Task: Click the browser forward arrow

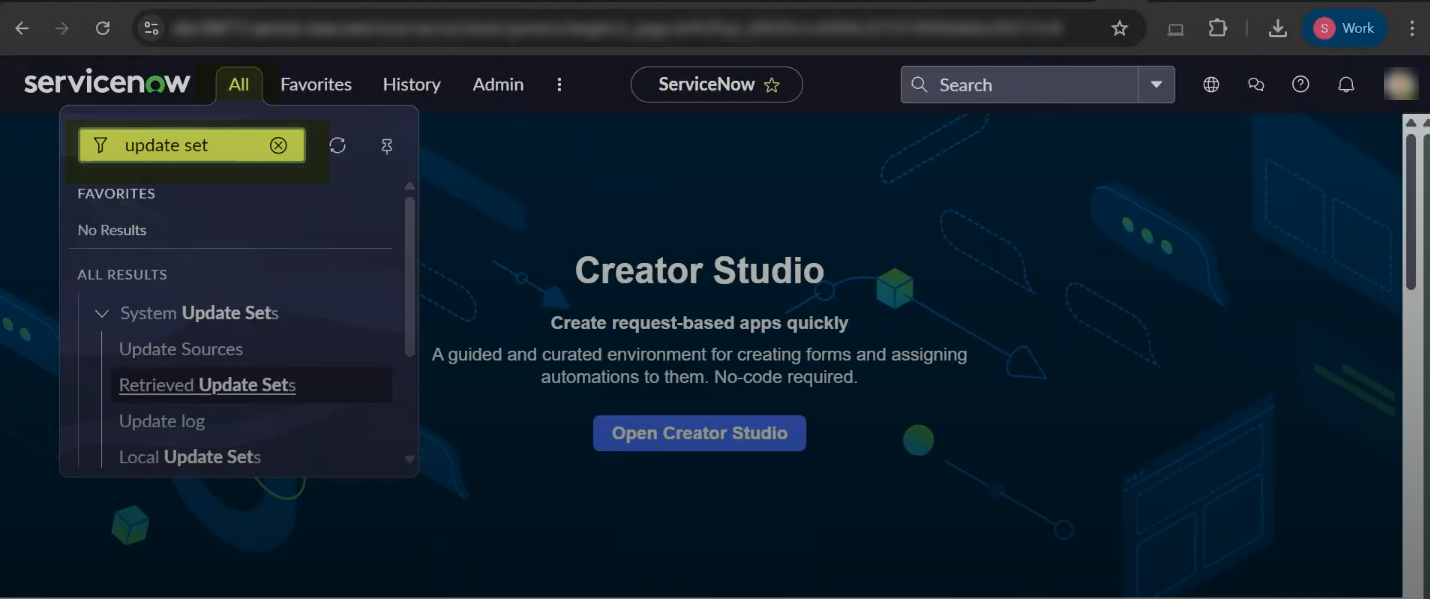Action: pos(62,28)
